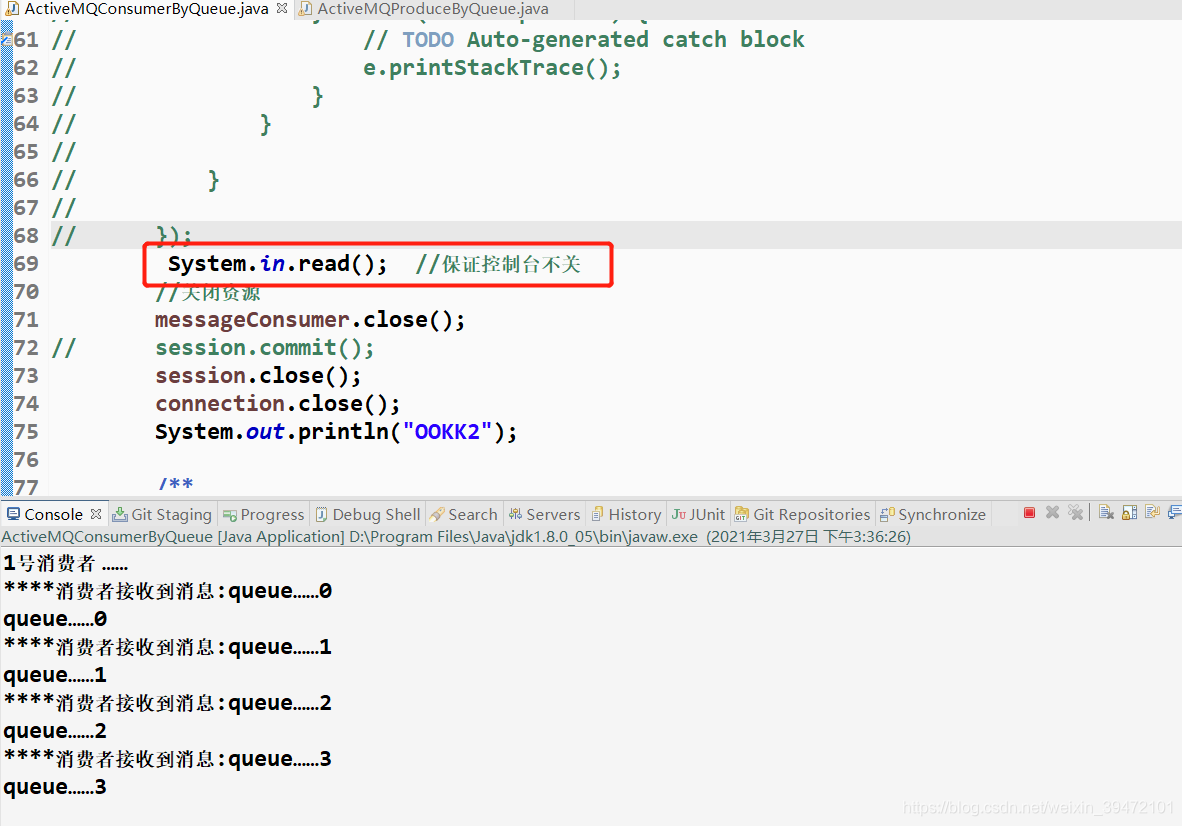
Task: Show the Servers tab
Action: coord(544,515)
